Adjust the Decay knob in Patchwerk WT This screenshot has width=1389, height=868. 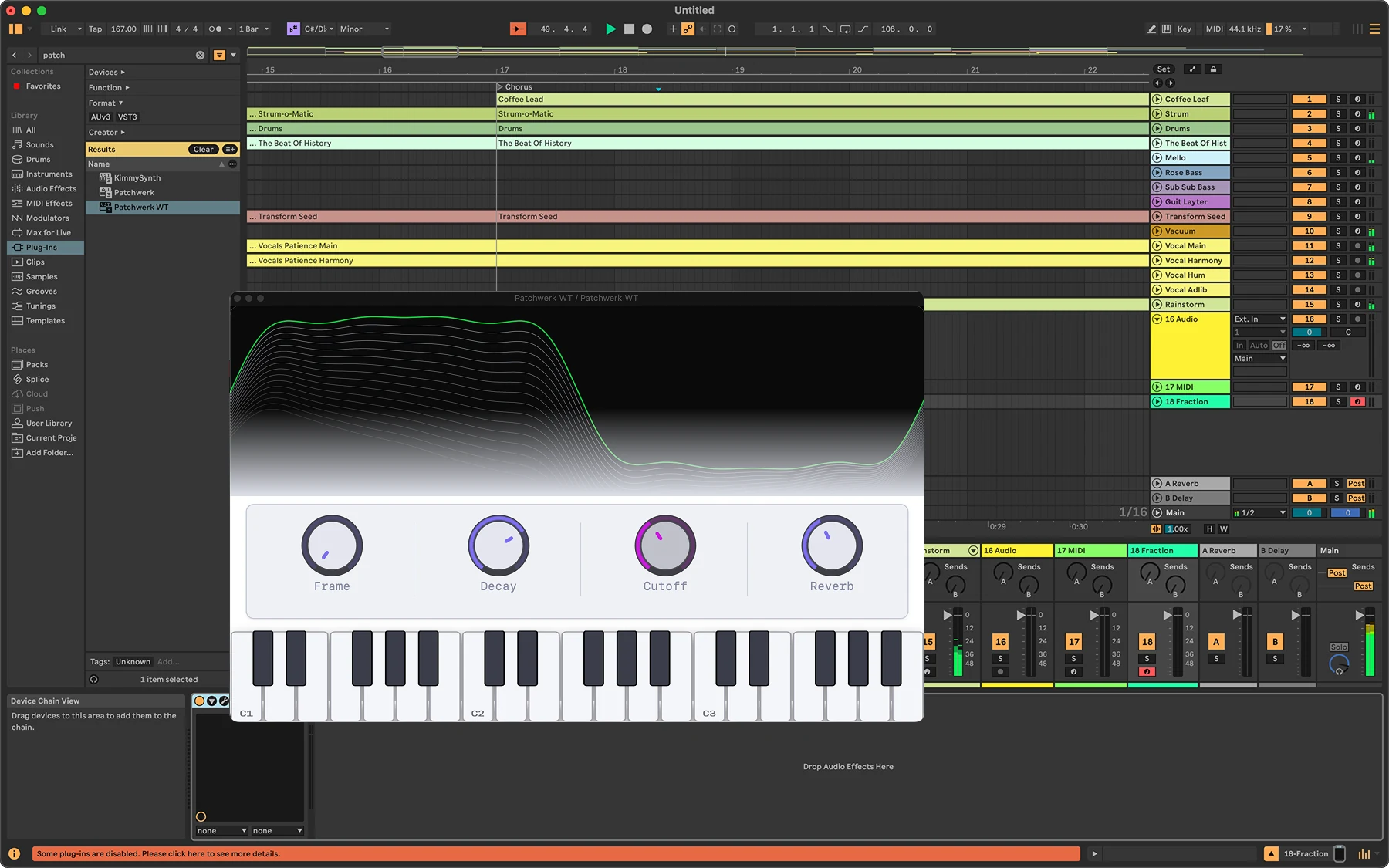pyautogui.click(x=498, y=545)
